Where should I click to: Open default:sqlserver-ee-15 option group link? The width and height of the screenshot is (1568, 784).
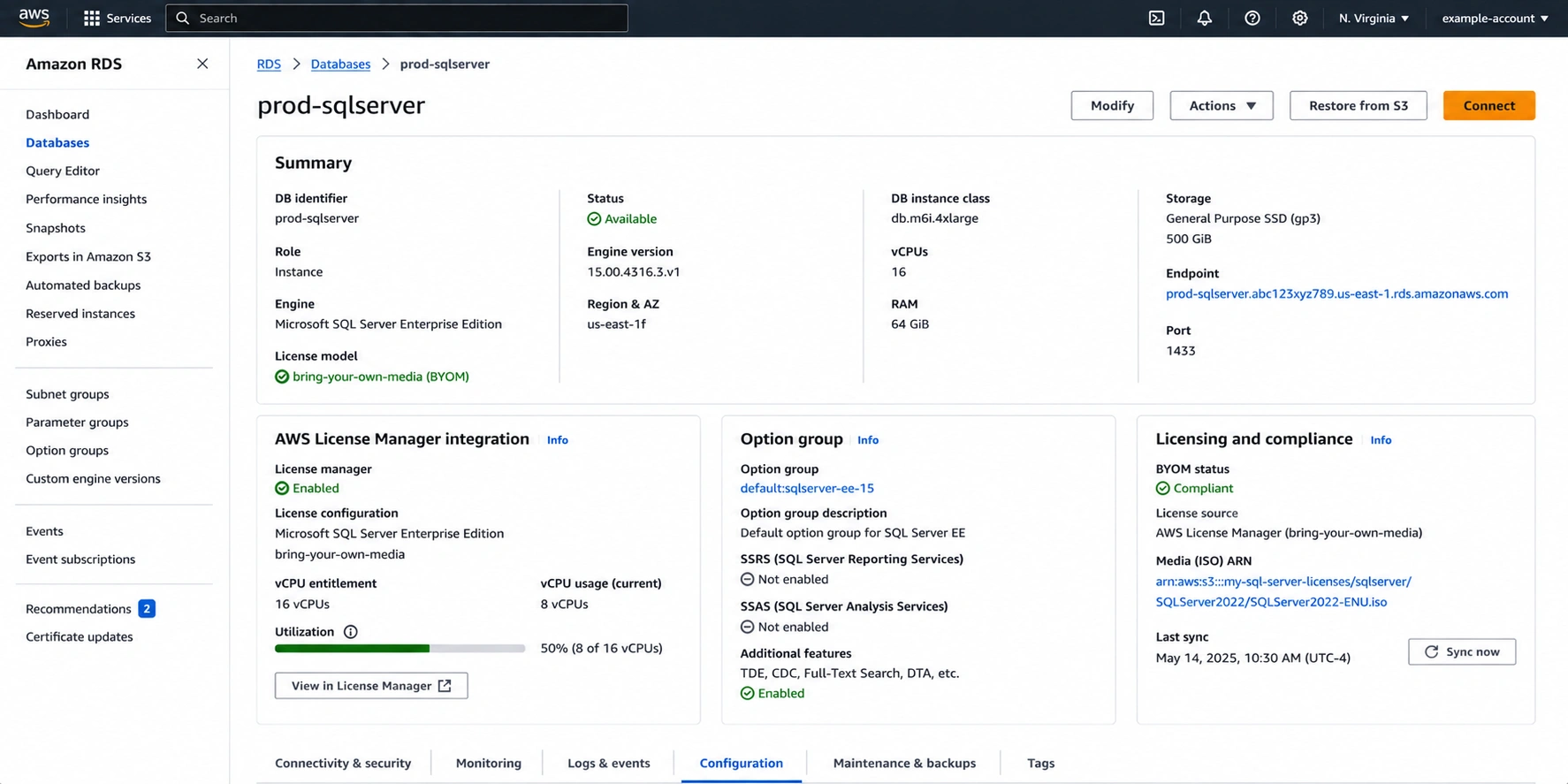click(807, 488)
